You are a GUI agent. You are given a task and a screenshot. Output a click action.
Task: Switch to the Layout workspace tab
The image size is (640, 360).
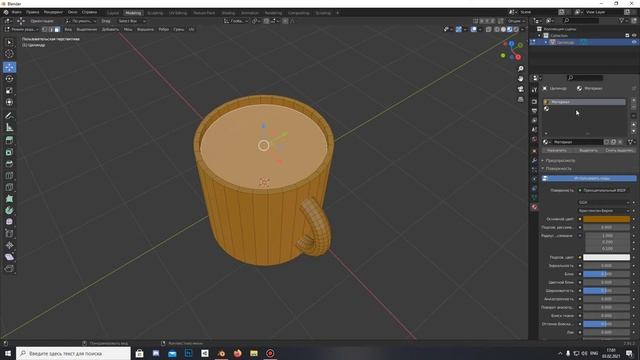pos(113,13)
